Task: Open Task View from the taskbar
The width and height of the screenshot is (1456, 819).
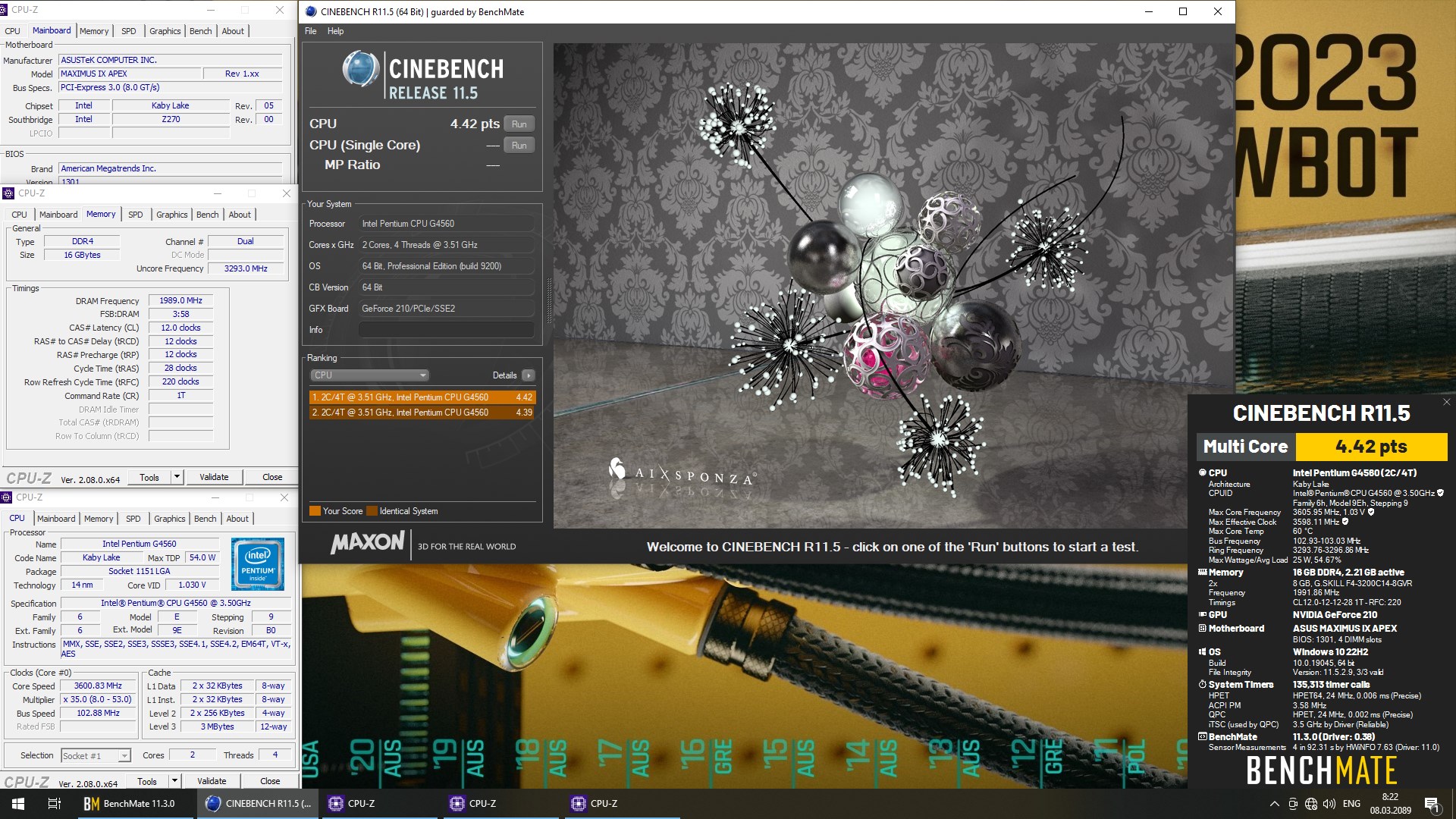Action: [55, 804]
